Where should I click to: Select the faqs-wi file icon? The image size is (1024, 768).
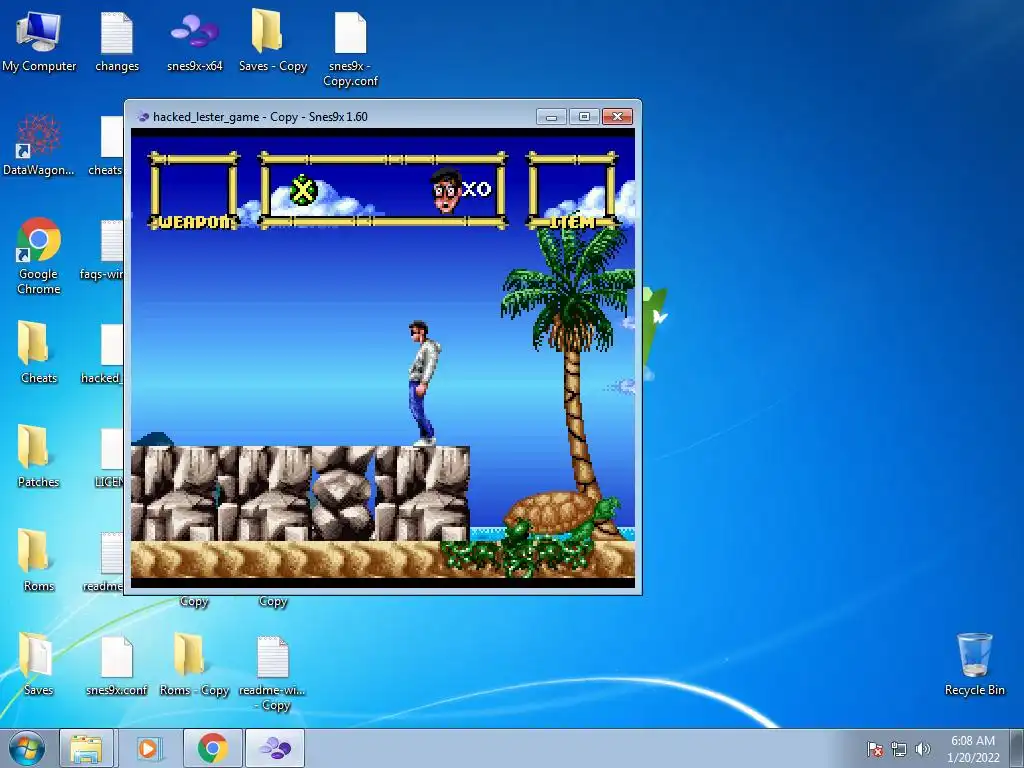coord(104,249)
